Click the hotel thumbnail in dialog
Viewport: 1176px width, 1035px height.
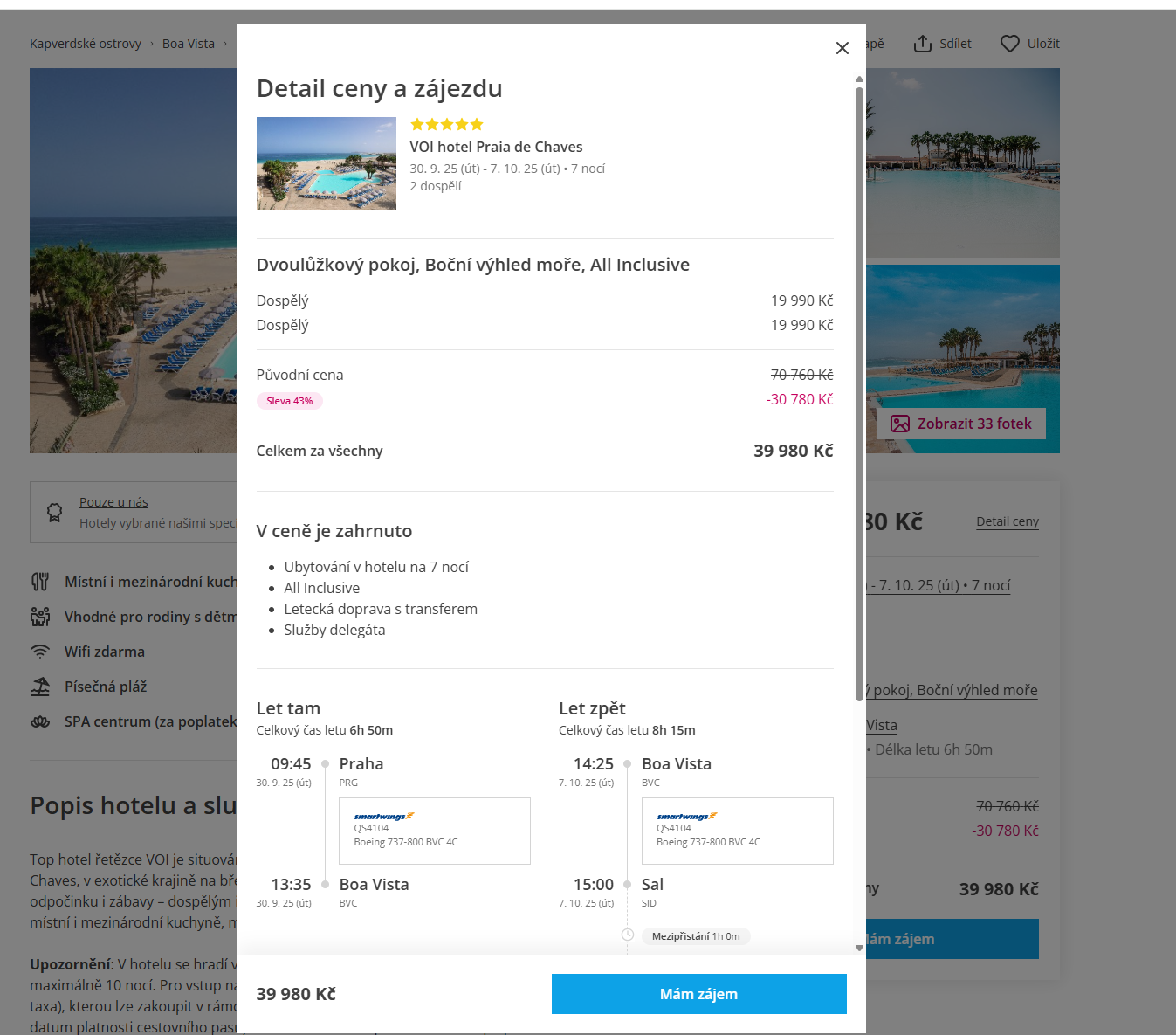[326, 164]
